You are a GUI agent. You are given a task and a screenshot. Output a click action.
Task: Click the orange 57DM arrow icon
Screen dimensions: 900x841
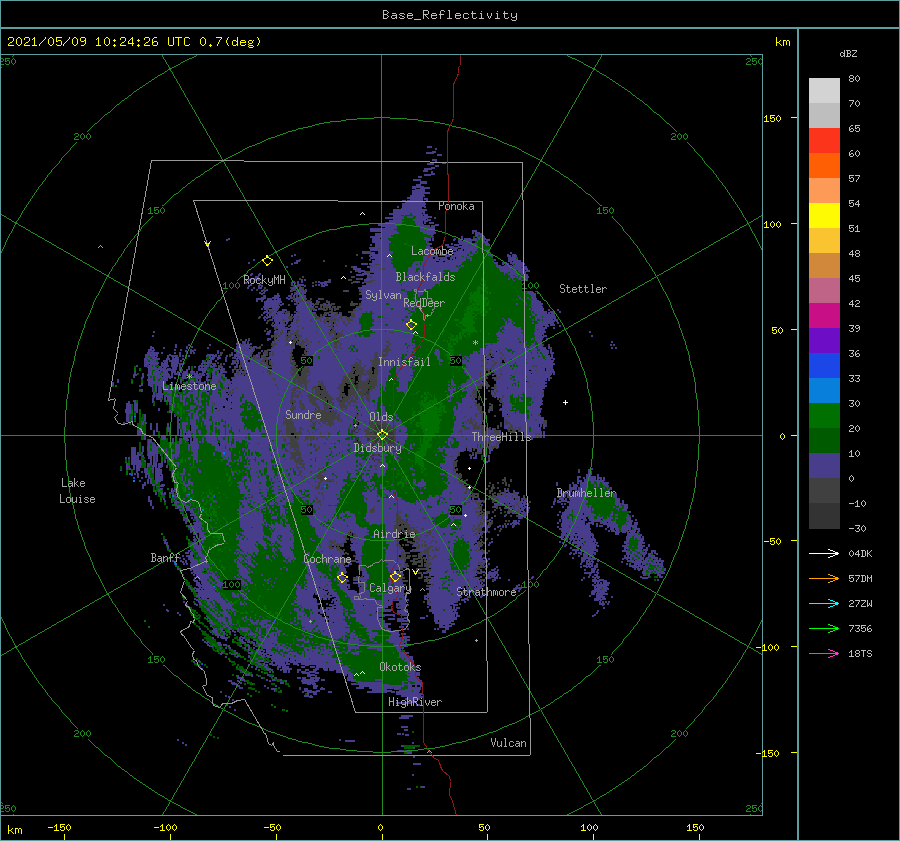824,579
